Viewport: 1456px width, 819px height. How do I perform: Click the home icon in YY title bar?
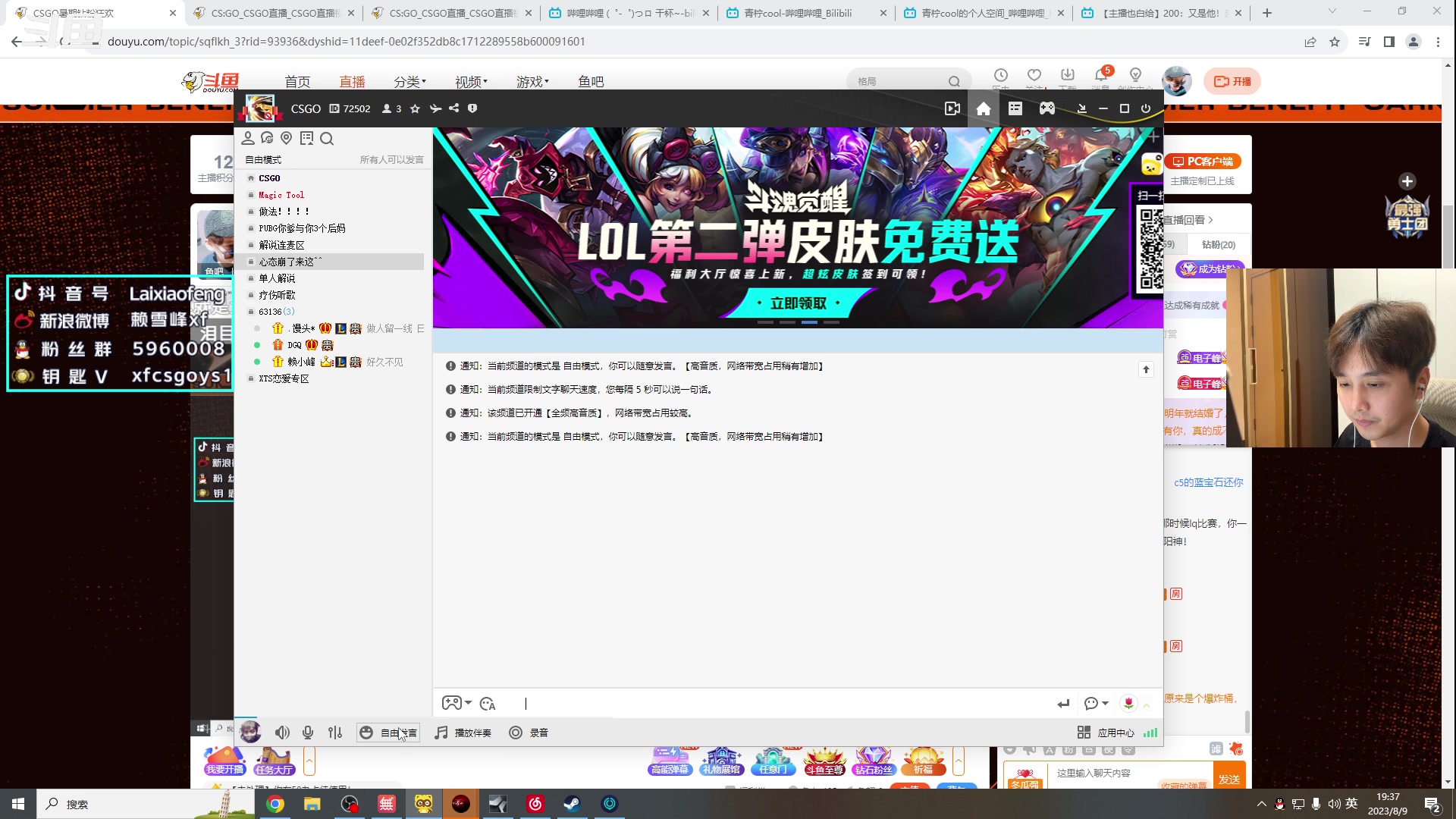(x=984, y=108)
